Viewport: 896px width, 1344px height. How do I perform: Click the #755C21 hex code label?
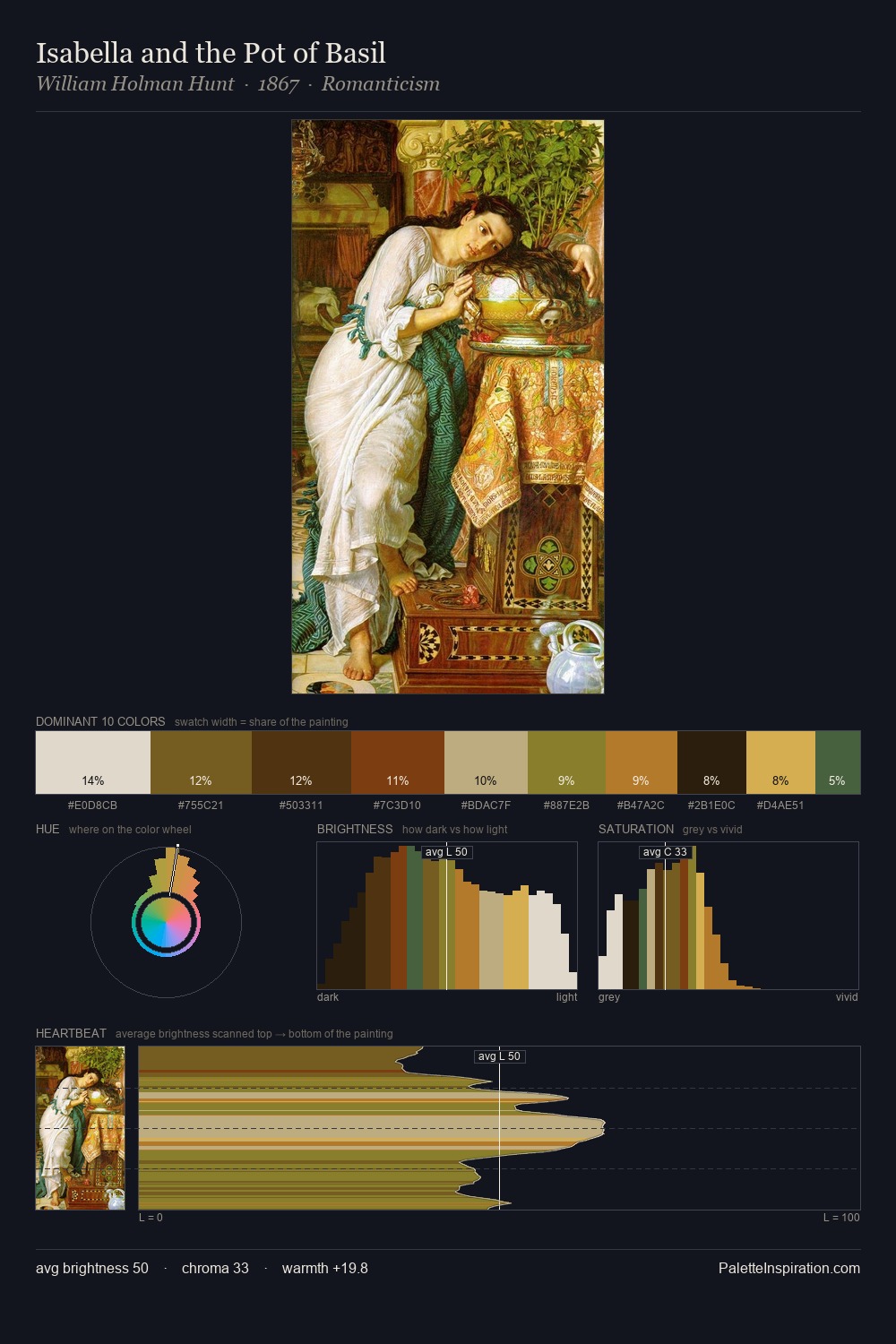201,805
